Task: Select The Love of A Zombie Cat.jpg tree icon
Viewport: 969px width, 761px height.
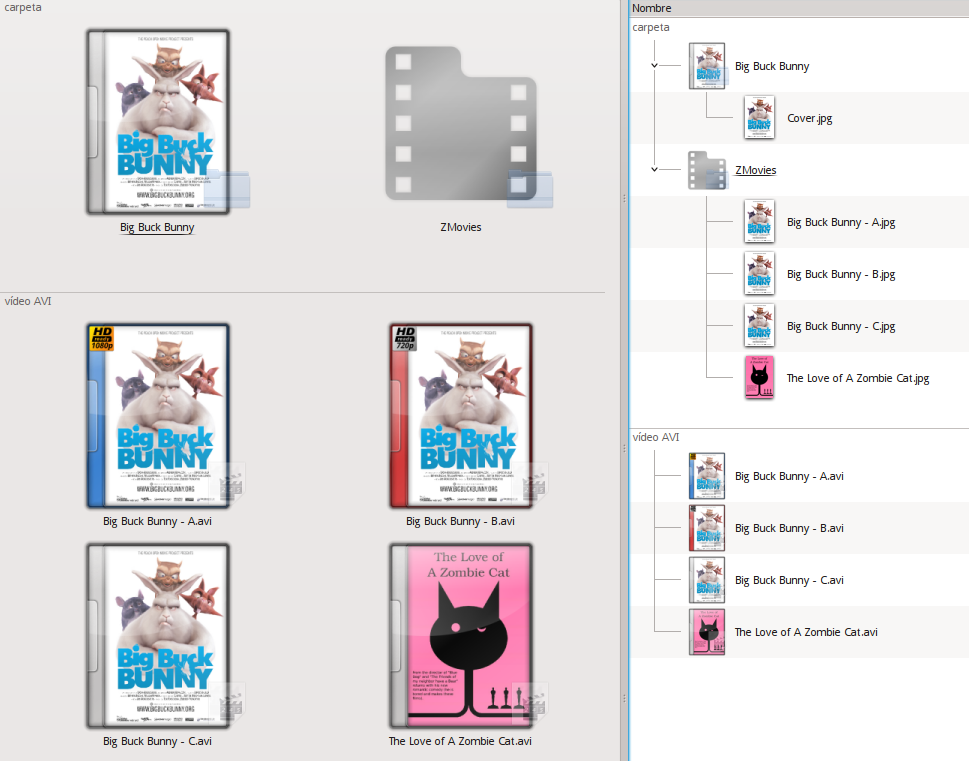Action: point(760,377)
